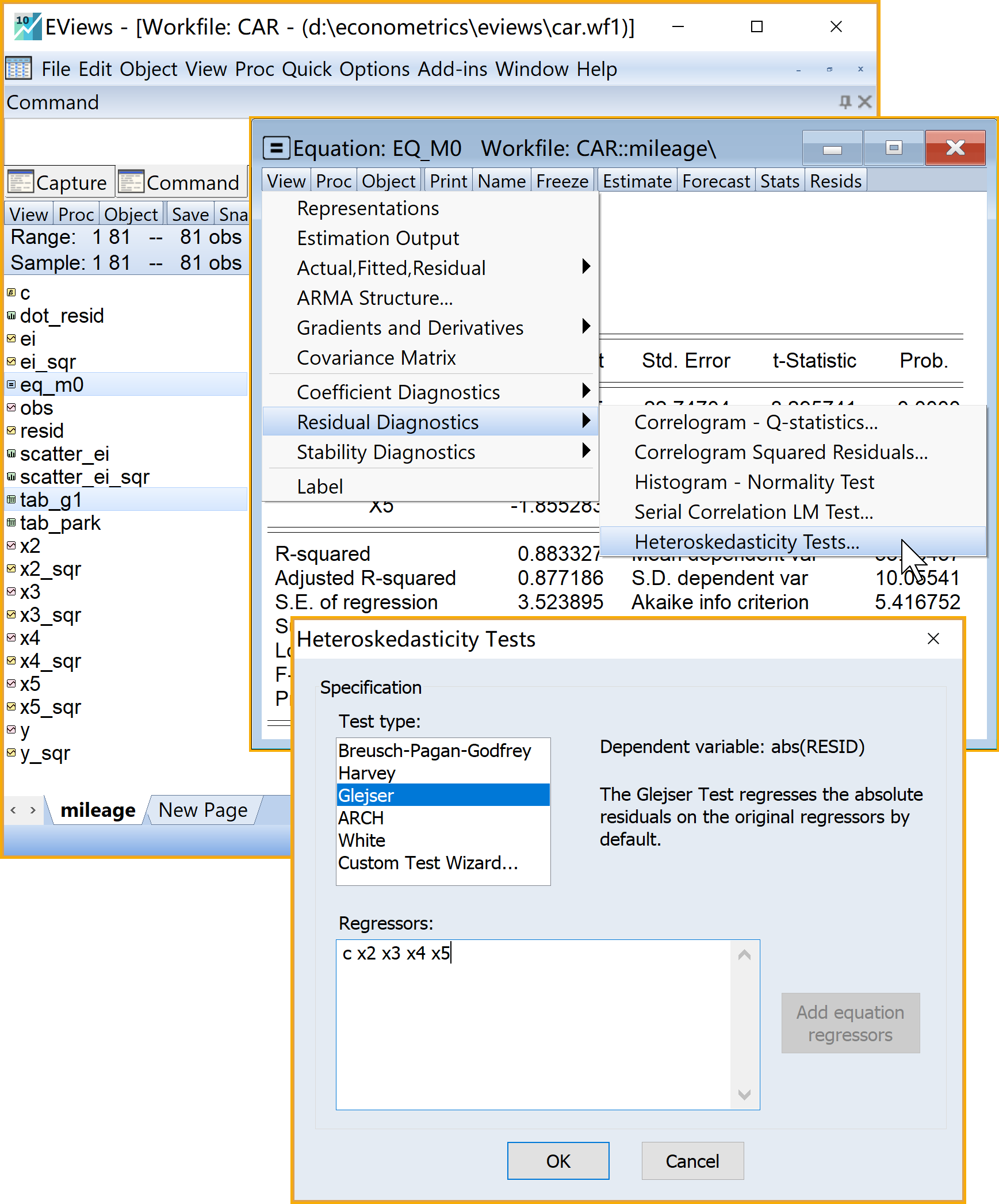This screenshot has height=1204, width=999.
Task: Choose Breusch-Pagan-Godfrey test type
Action: click(x=434, y=750)
